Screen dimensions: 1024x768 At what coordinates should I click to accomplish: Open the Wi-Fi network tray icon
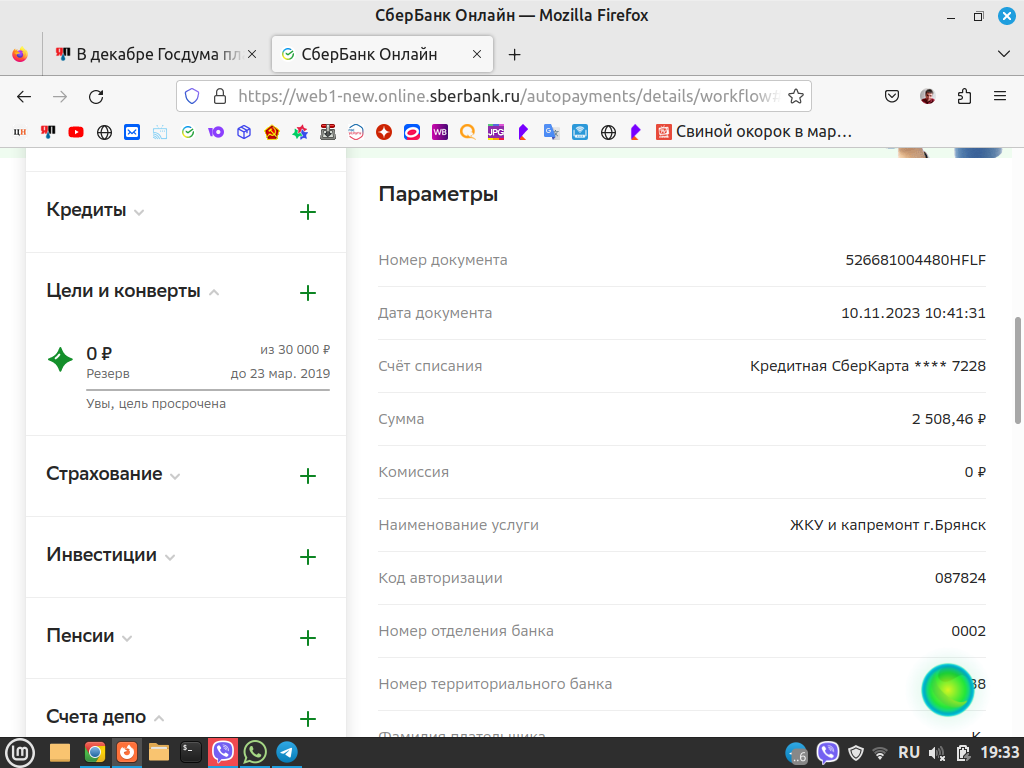click(x=880, y=753)
